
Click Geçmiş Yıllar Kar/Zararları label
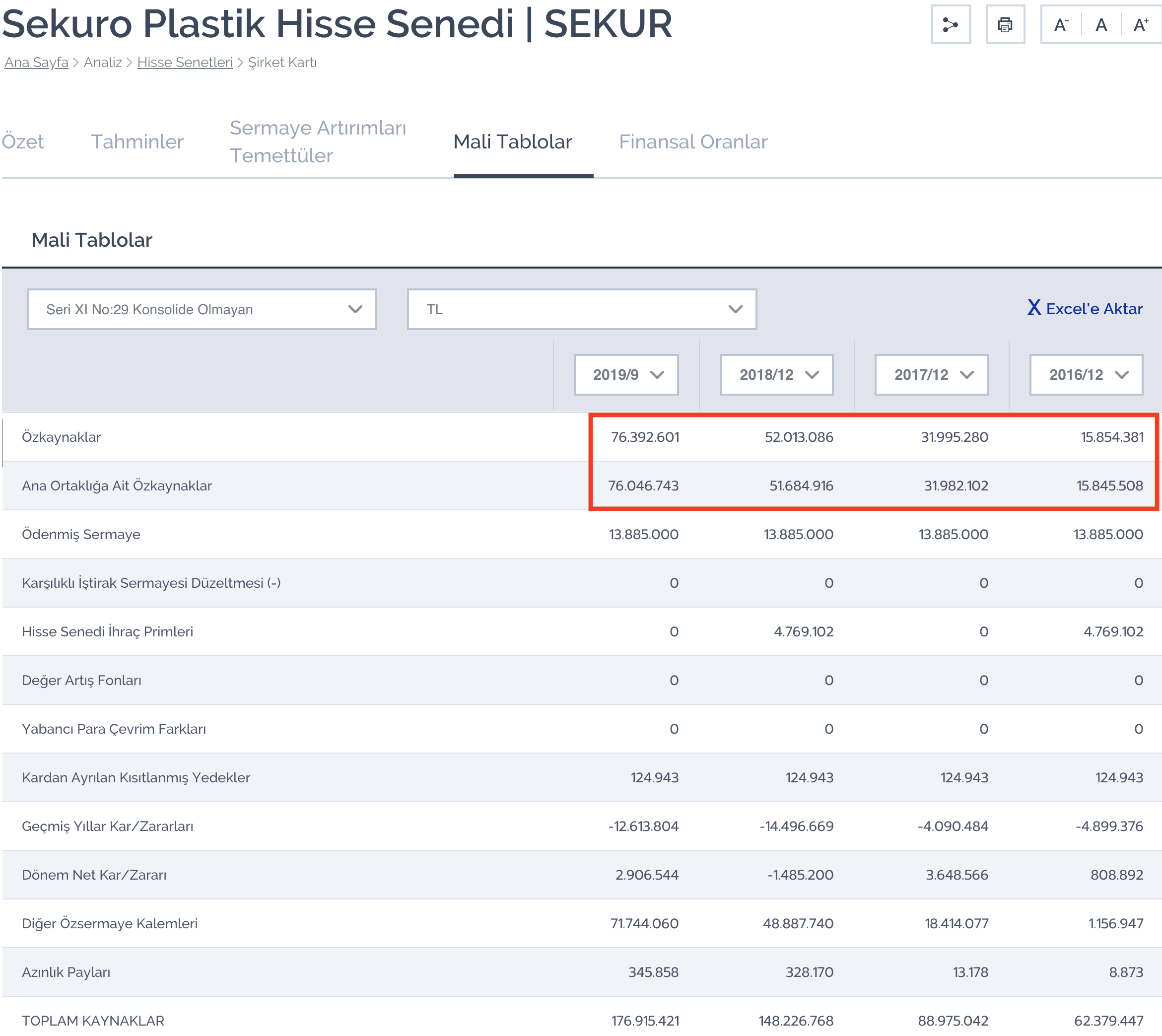tap(108, 827)
